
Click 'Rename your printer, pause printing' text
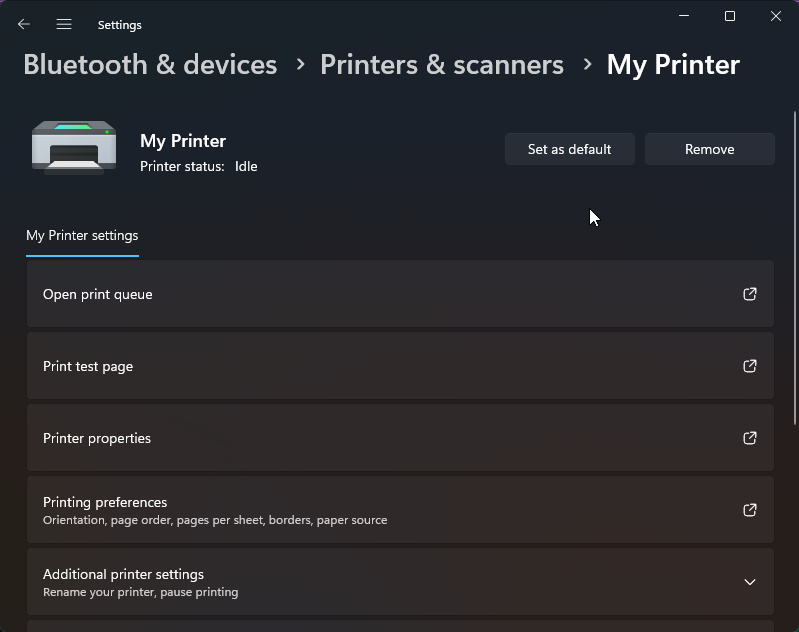(141, 592)
